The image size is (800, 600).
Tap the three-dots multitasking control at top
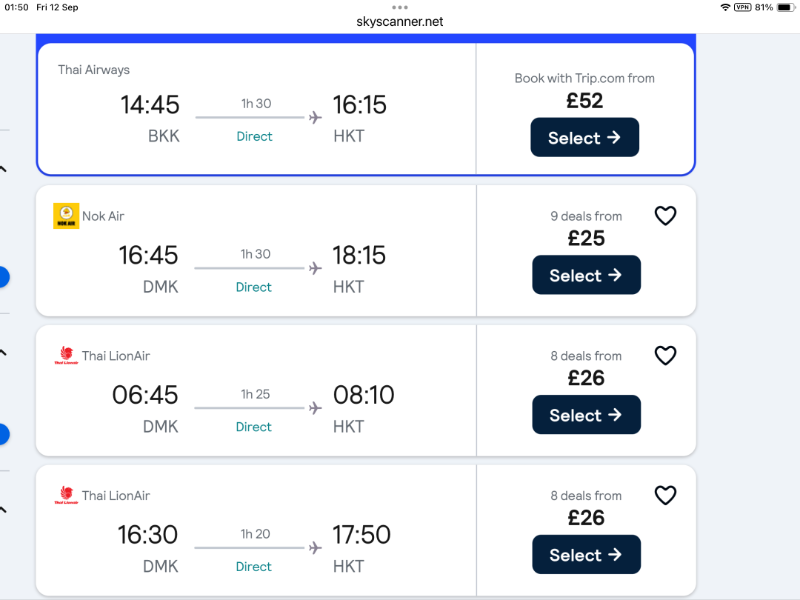click(x=400, y=7)
